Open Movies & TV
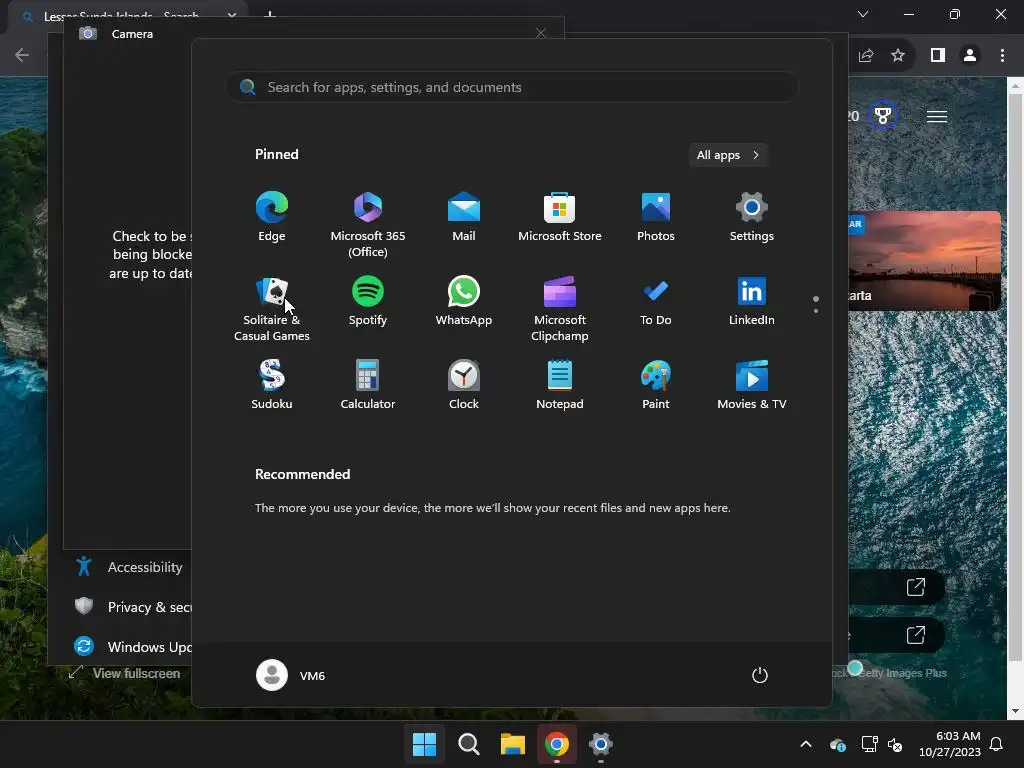1024x768 pixels. click(752, 385)
